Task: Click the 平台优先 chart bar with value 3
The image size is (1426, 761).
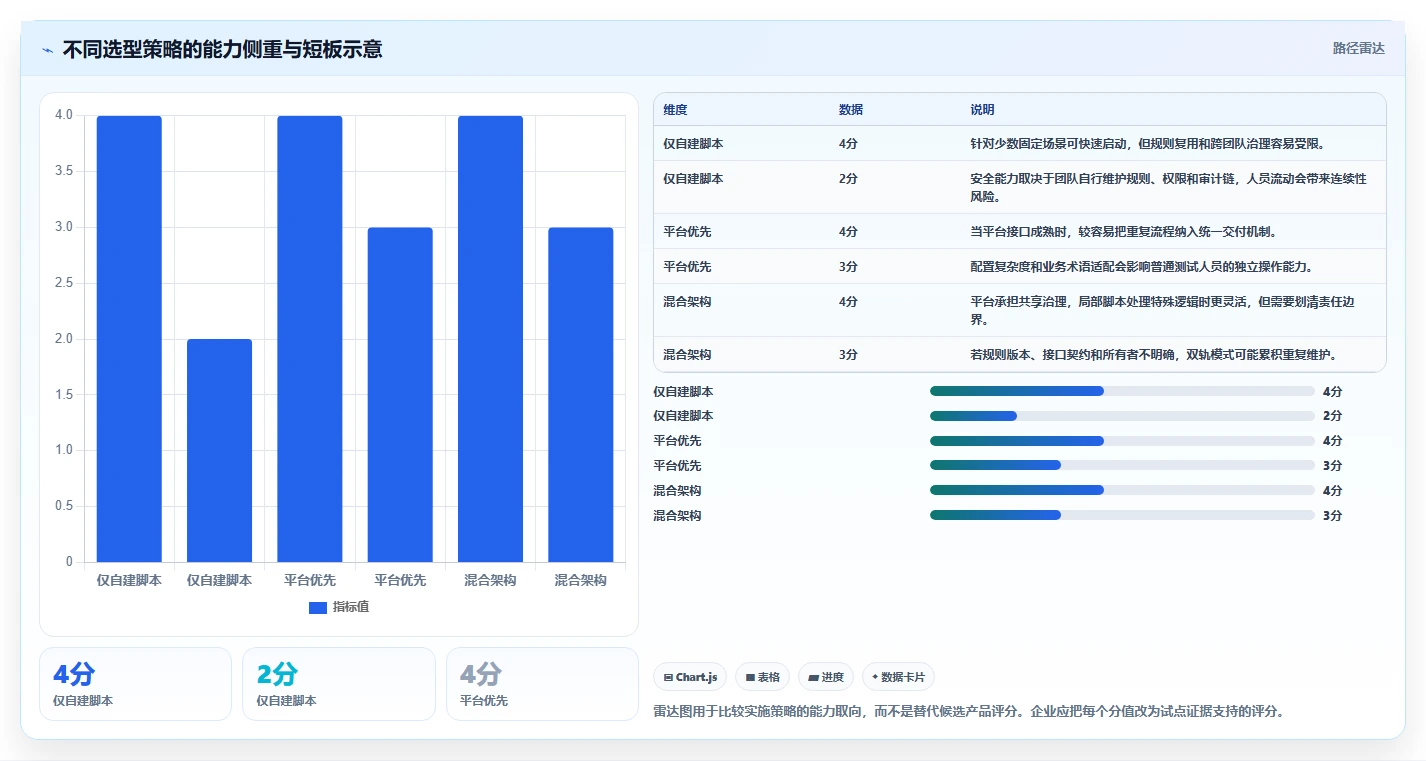Action: 400,395
